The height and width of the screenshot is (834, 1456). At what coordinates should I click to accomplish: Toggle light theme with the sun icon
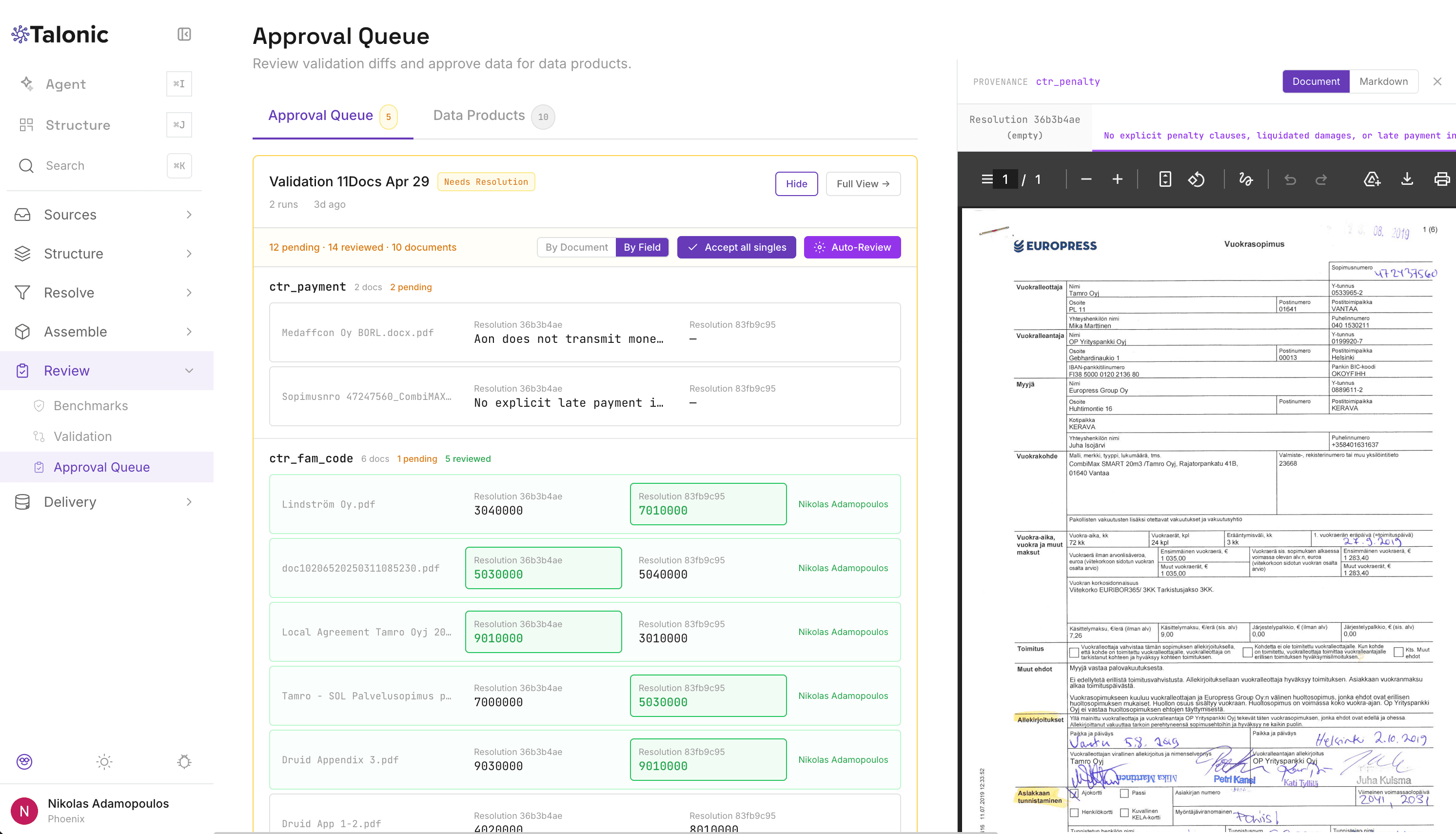point(104,761)
